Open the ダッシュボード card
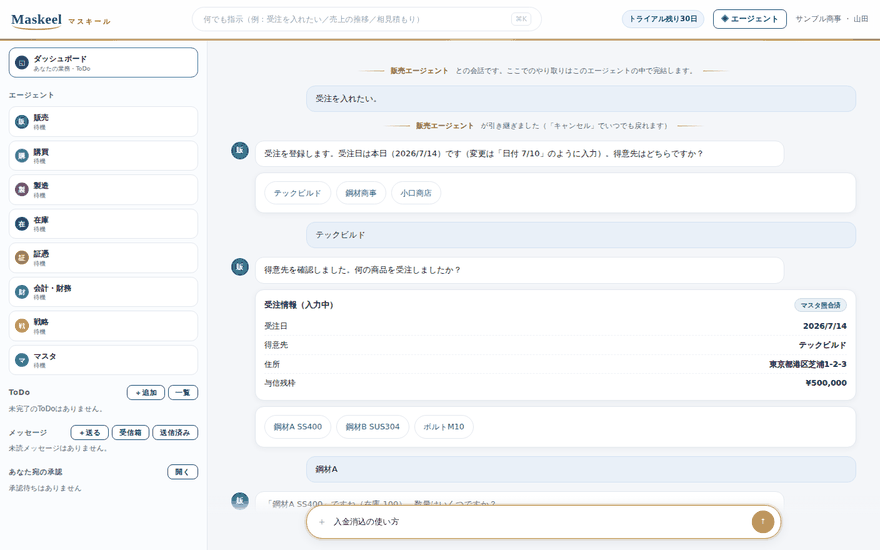 (x=103, y=63)
